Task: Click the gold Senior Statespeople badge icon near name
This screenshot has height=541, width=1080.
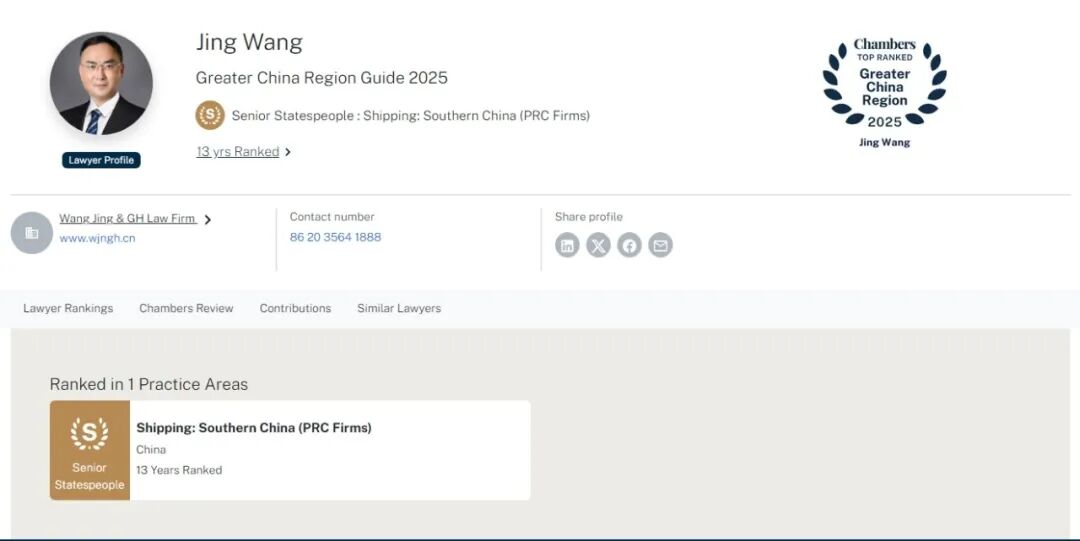Action: [210, 115]
